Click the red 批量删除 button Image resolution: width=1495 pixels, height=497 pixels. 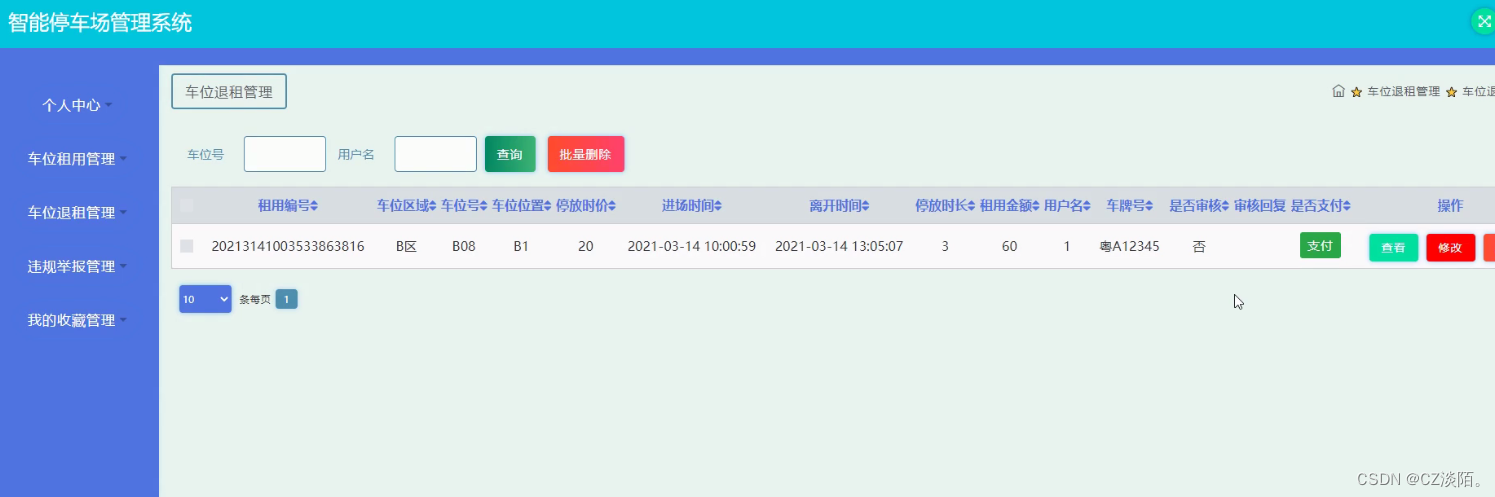(586, 154)
